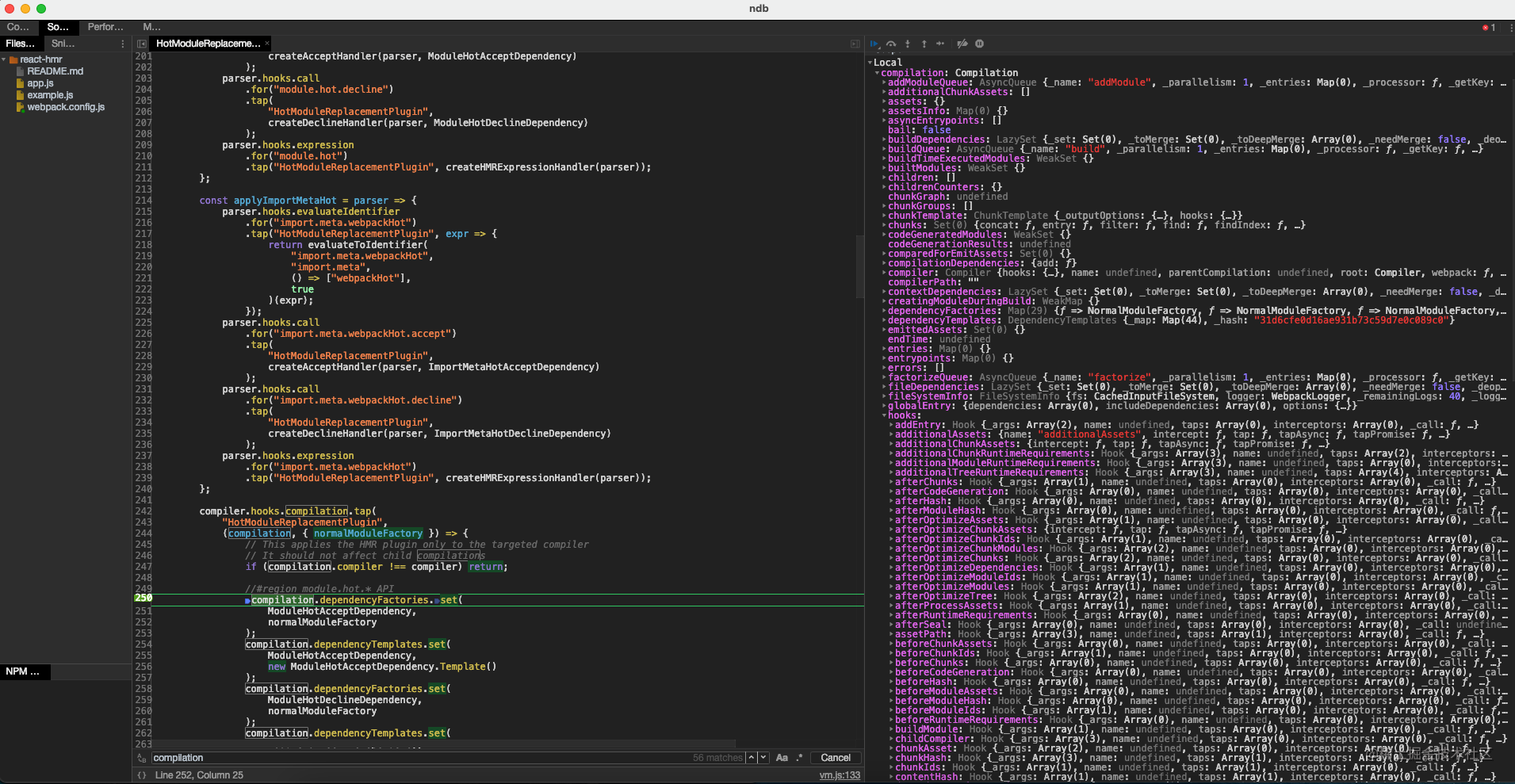Image resolution: width=1515 pixels, height=784 pixels.
Task: Expand the compiler property
Action: click(885, 273)
